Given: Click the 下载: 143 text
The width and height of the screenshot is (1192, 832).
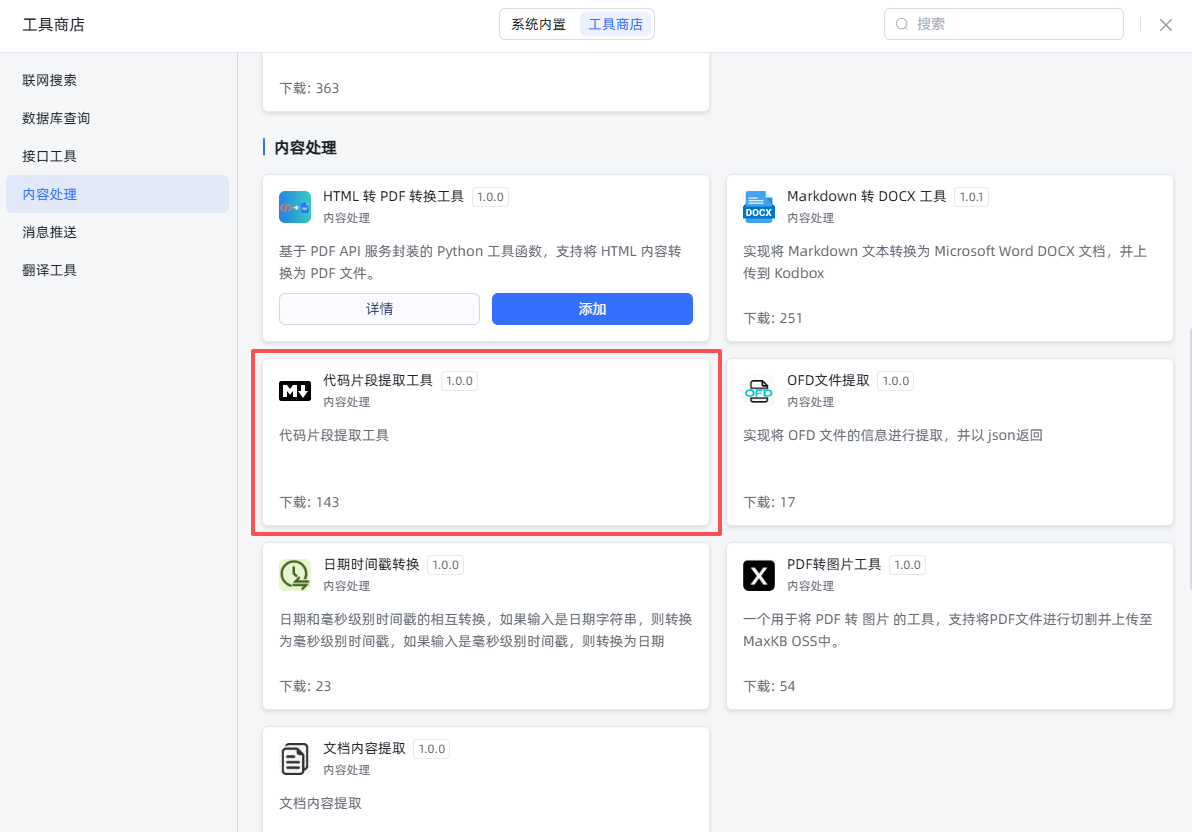Looking at the screenshot, I should [x=309, y=502].
